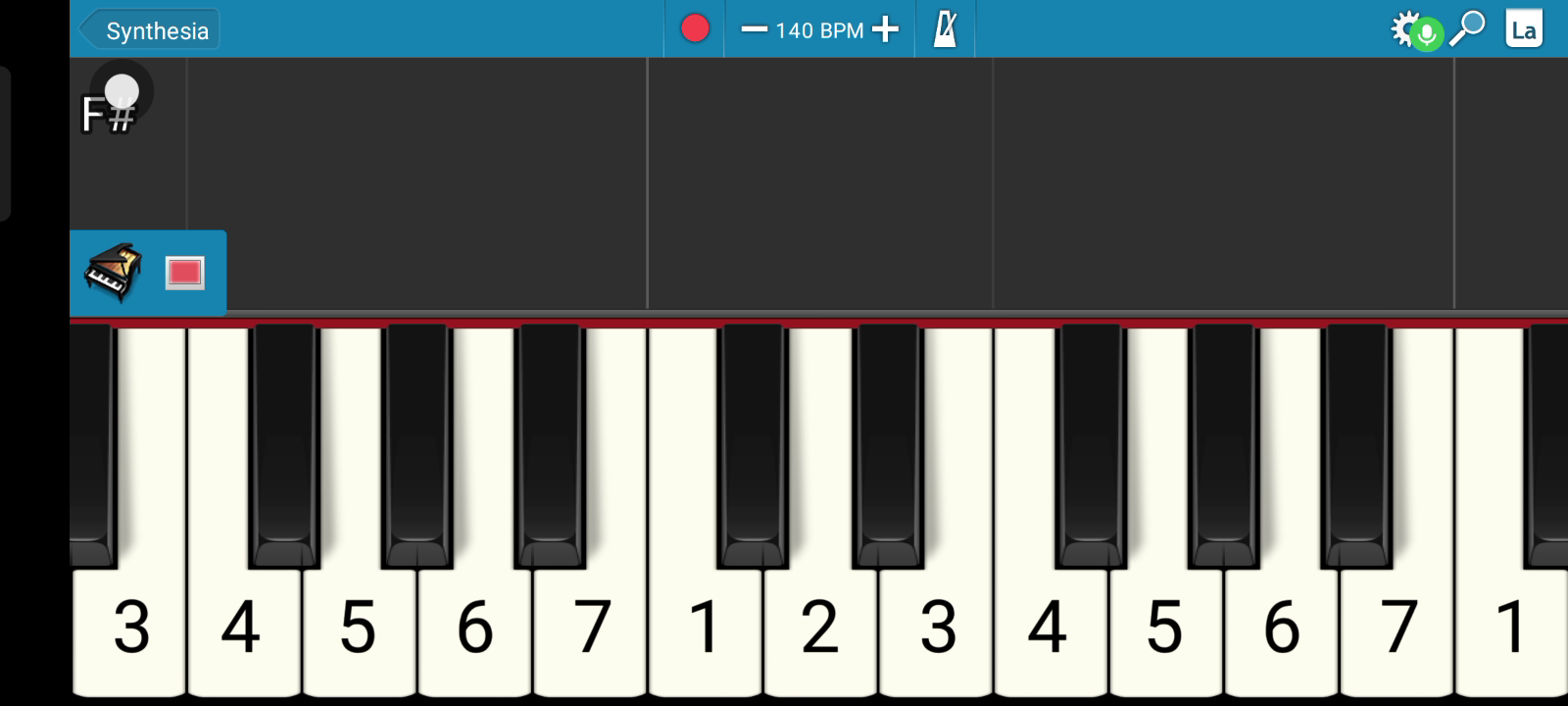
Task: Click the 140 BPM tempo display
Action: (x=819, y=30)
